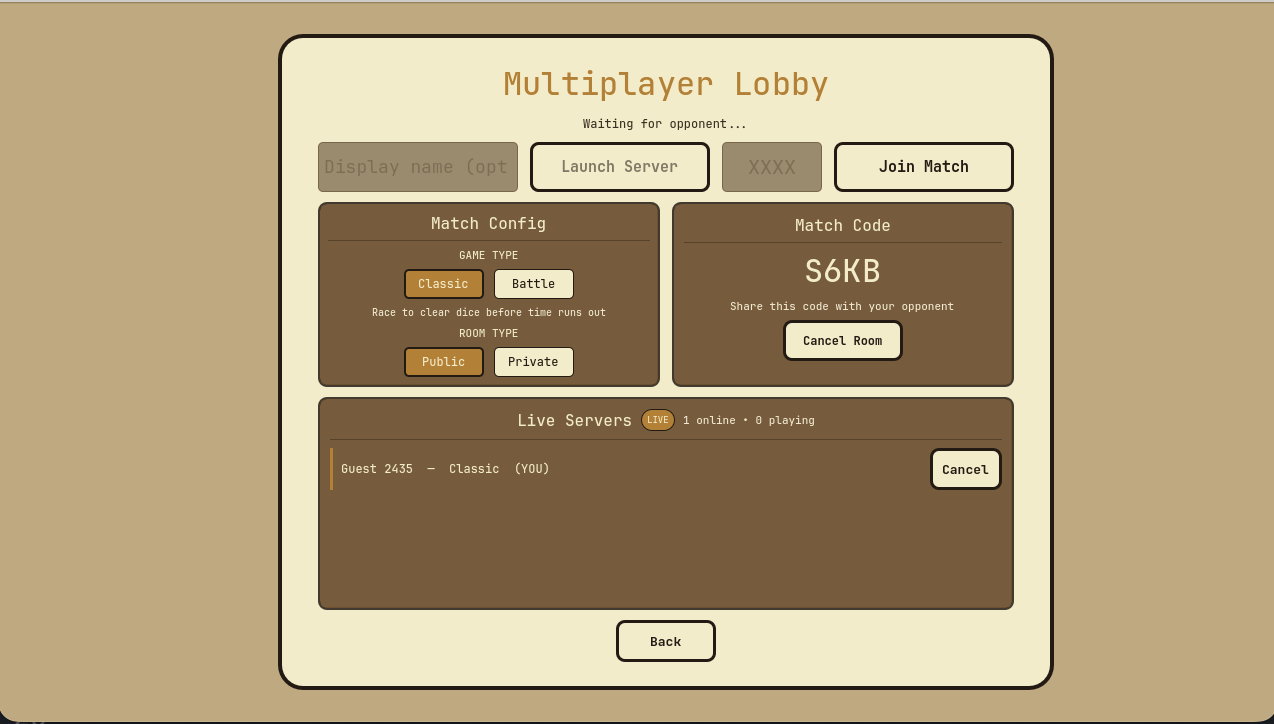Click the Multiplayer Lobby title
The width and height of the screenshot is (1274, 724).
pos(665,84)
